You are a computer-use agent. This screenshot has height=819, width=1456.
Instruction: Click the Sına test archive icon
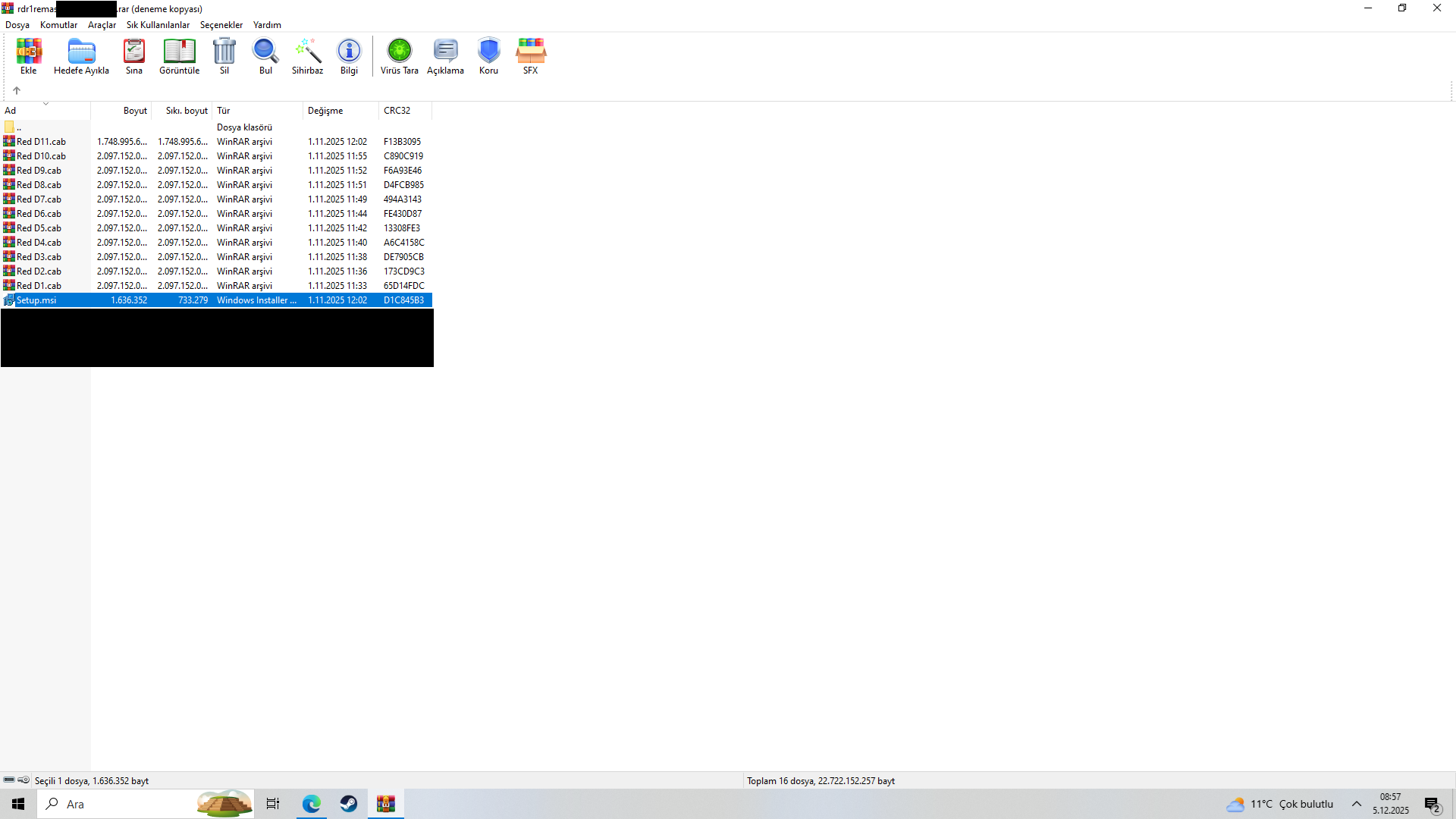click(134, 52)
